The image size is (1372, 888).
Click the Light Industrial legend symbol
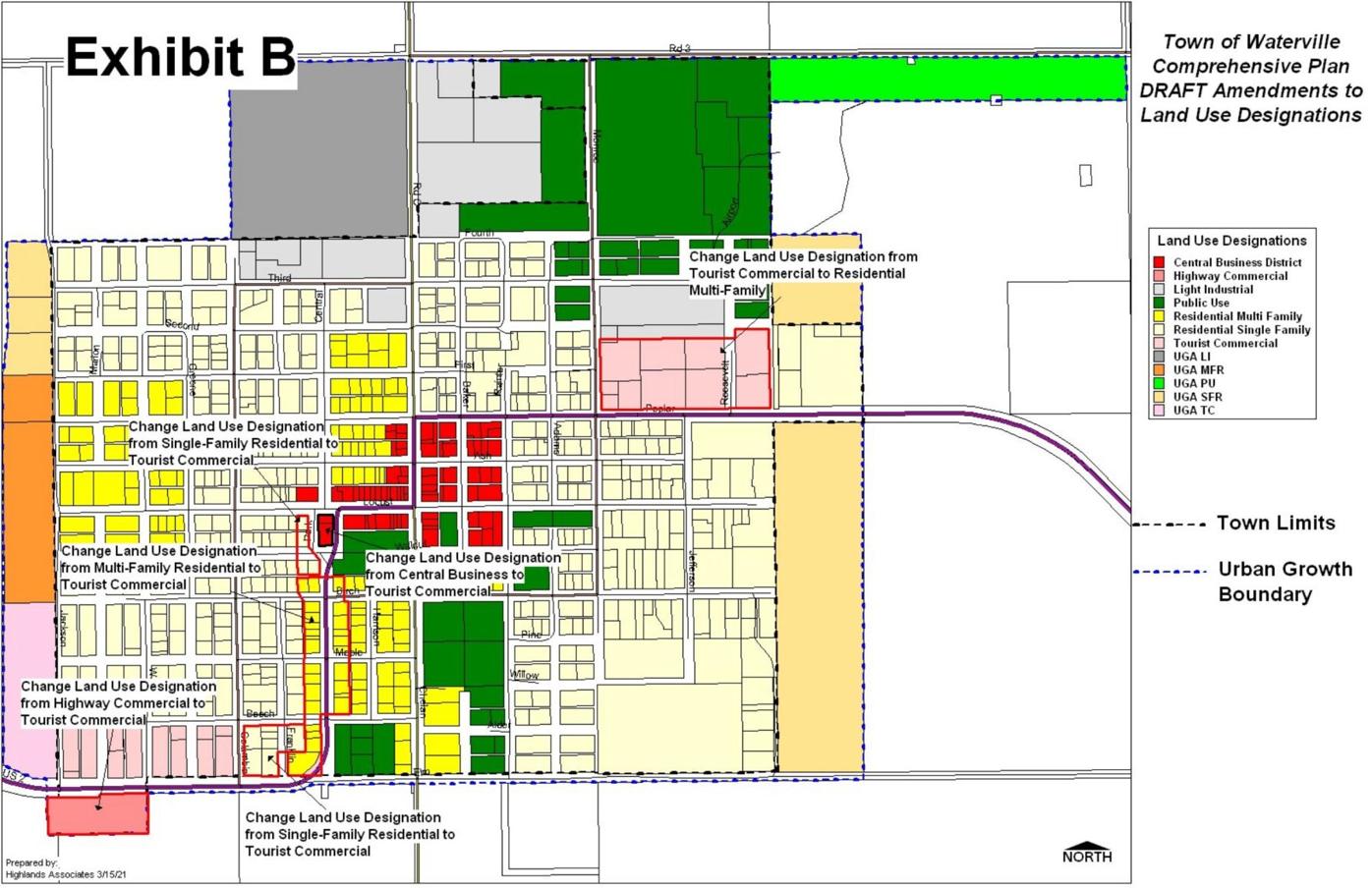(x=1158, y=290)
